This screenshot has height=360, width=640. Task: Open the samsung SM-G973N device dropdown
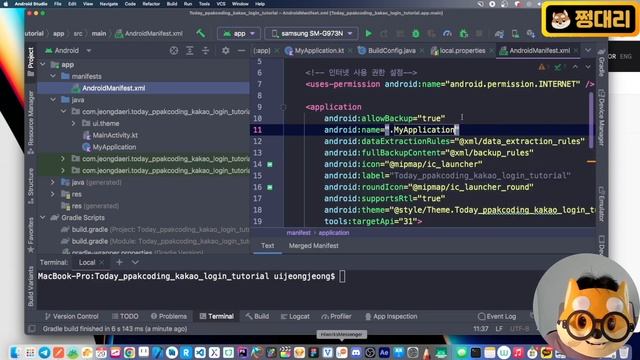[311, 33]
